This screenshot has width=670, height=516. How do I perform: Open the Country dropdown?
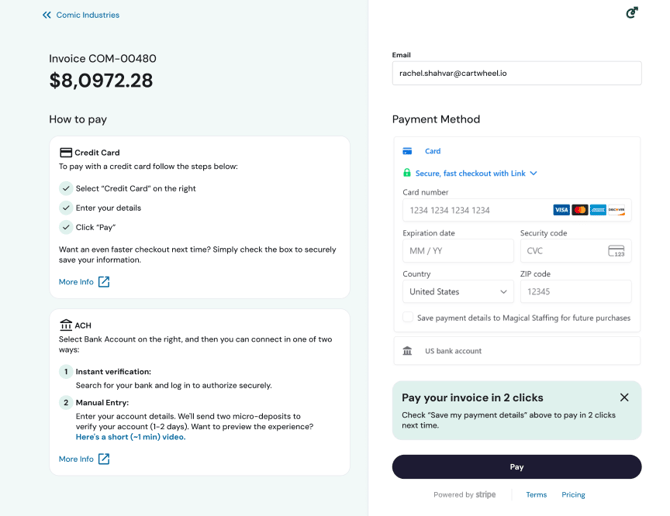458,292
